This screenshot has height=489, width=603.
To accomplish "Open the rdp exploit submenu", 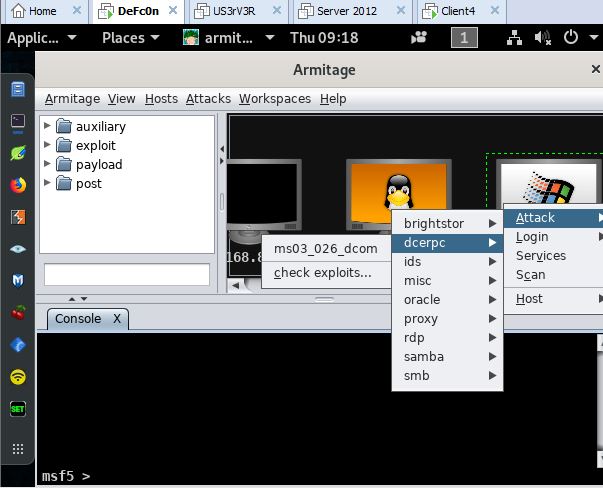I will coord(448,338).
